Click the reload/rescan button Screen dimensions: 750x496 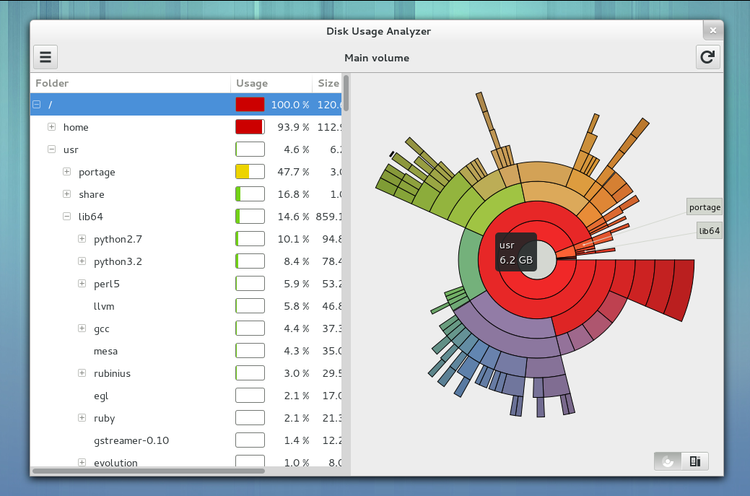(x=708, y=57)
